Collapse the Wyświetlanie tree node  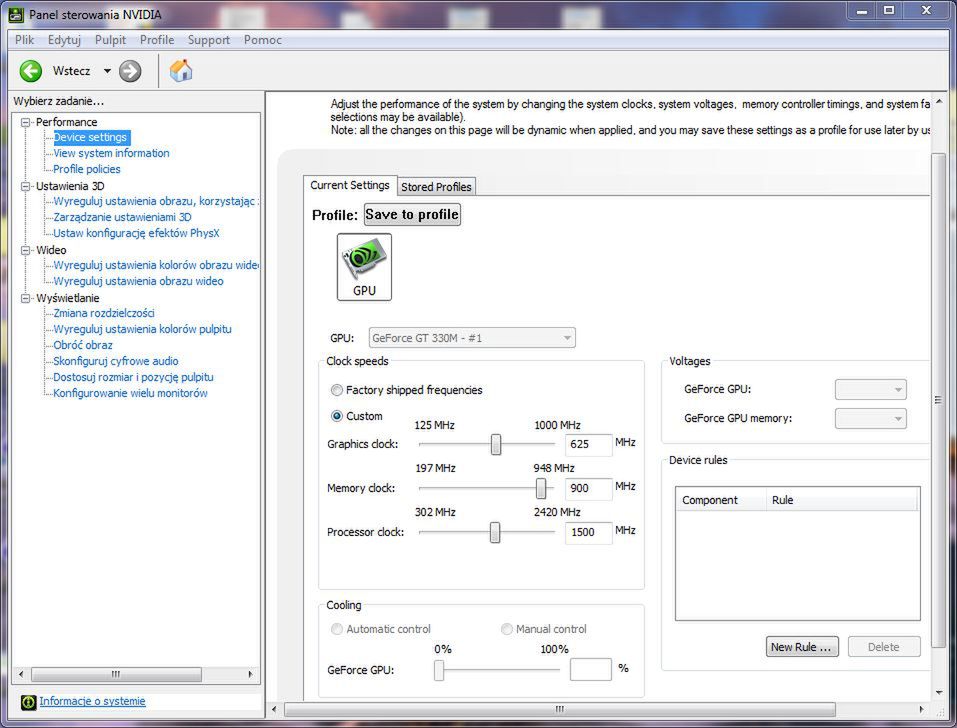[x=26, y=298]
